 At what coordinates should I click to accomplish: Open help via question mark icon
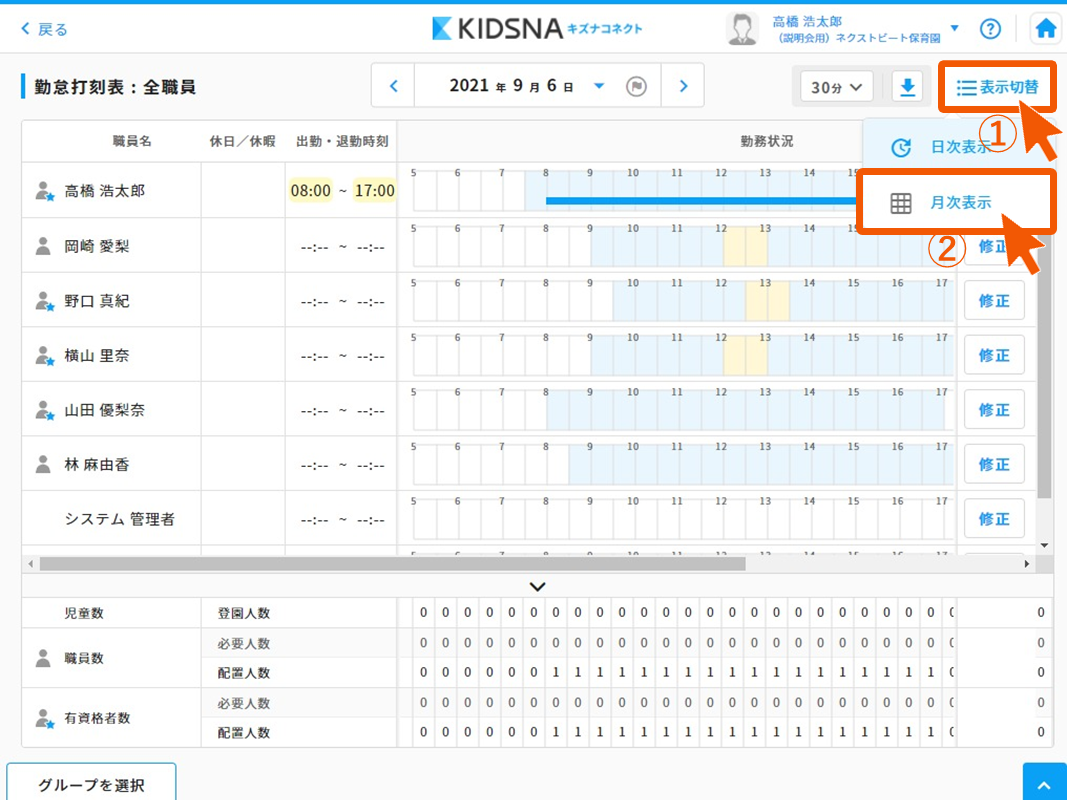point(990,28)
